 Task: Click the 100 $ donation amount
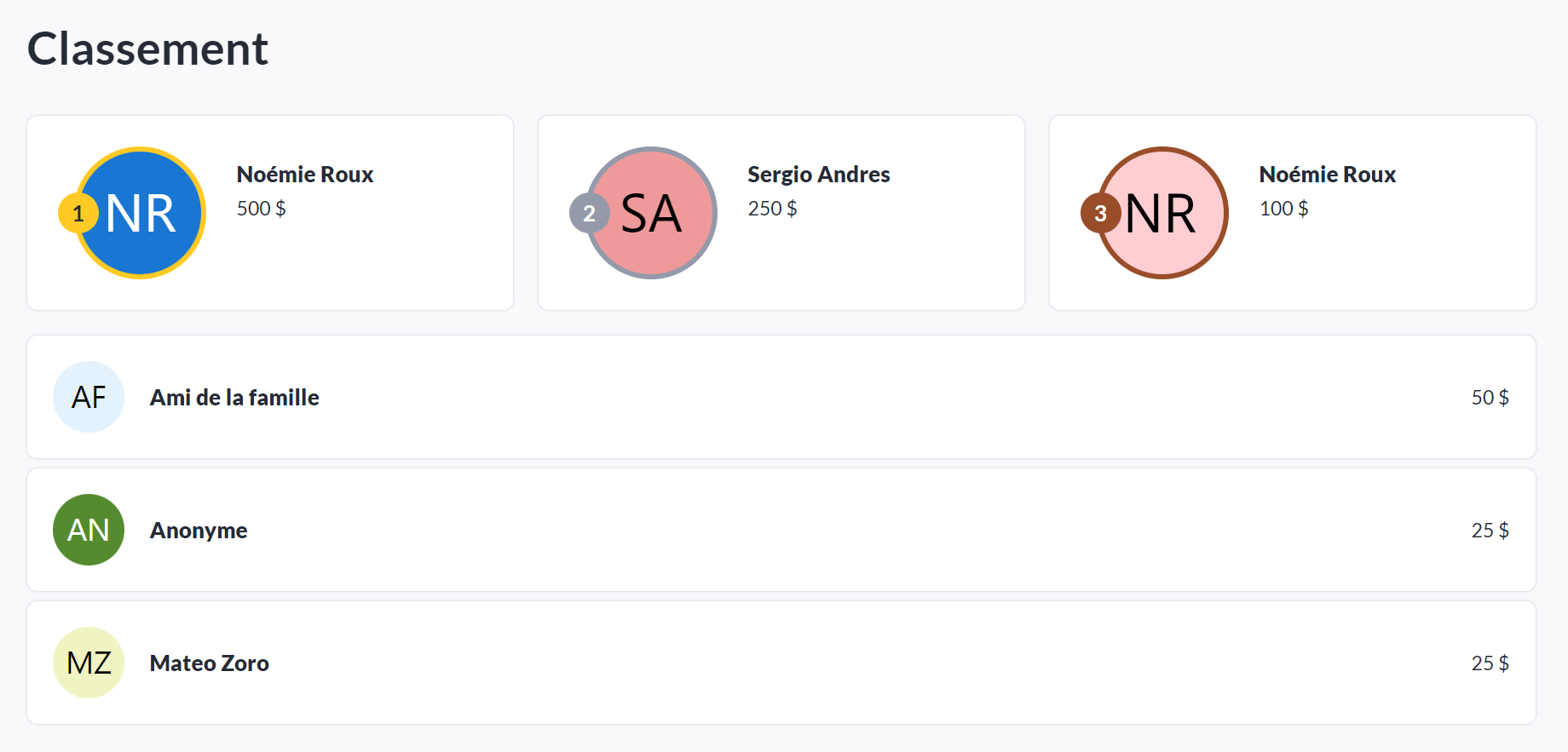(1283, 209)
